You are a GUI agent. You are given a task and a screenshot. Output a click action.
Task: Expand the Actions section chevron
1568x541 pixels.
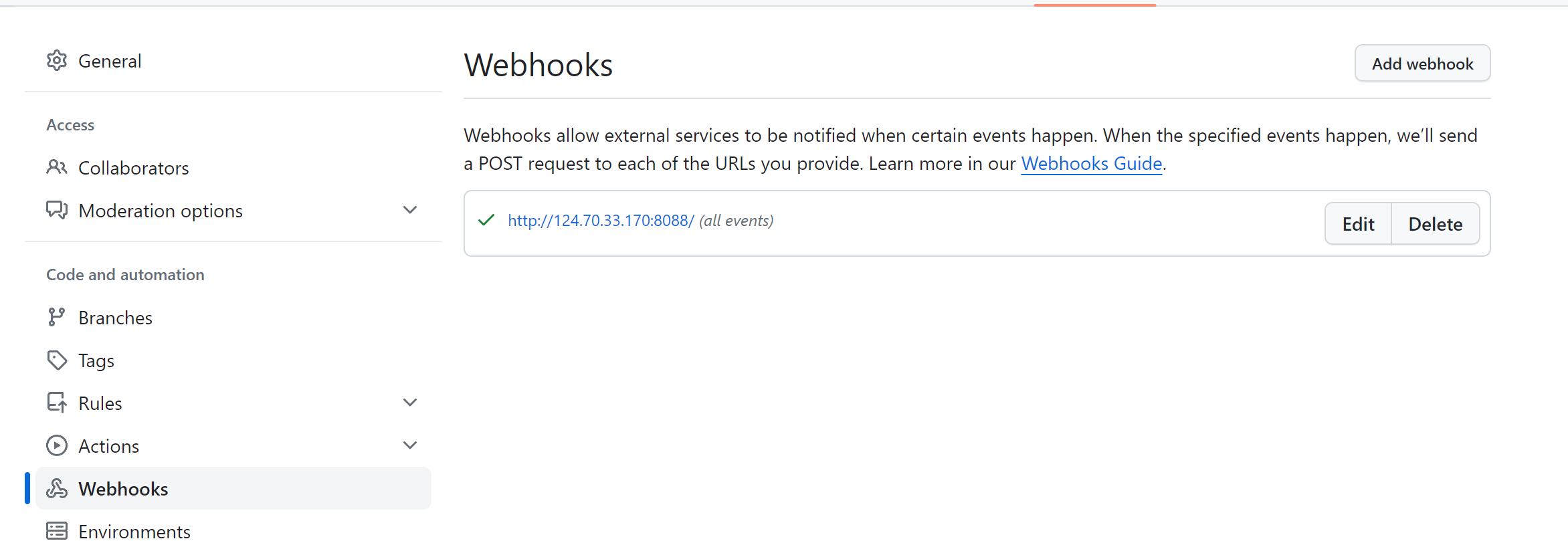[x=410, y=445]
